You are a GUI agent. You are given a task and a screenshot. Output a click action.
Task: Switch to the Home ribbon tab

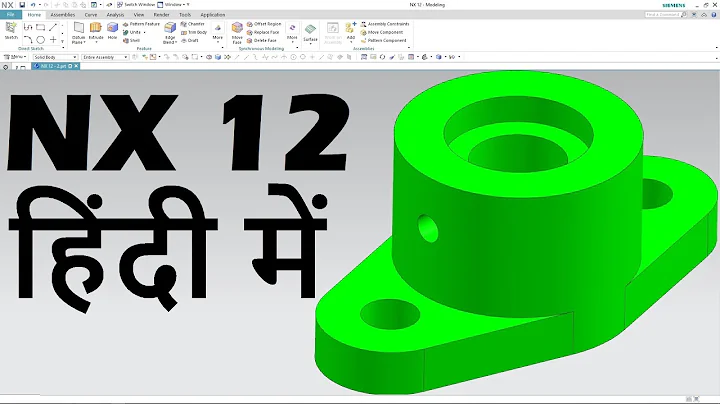point(34,15)
